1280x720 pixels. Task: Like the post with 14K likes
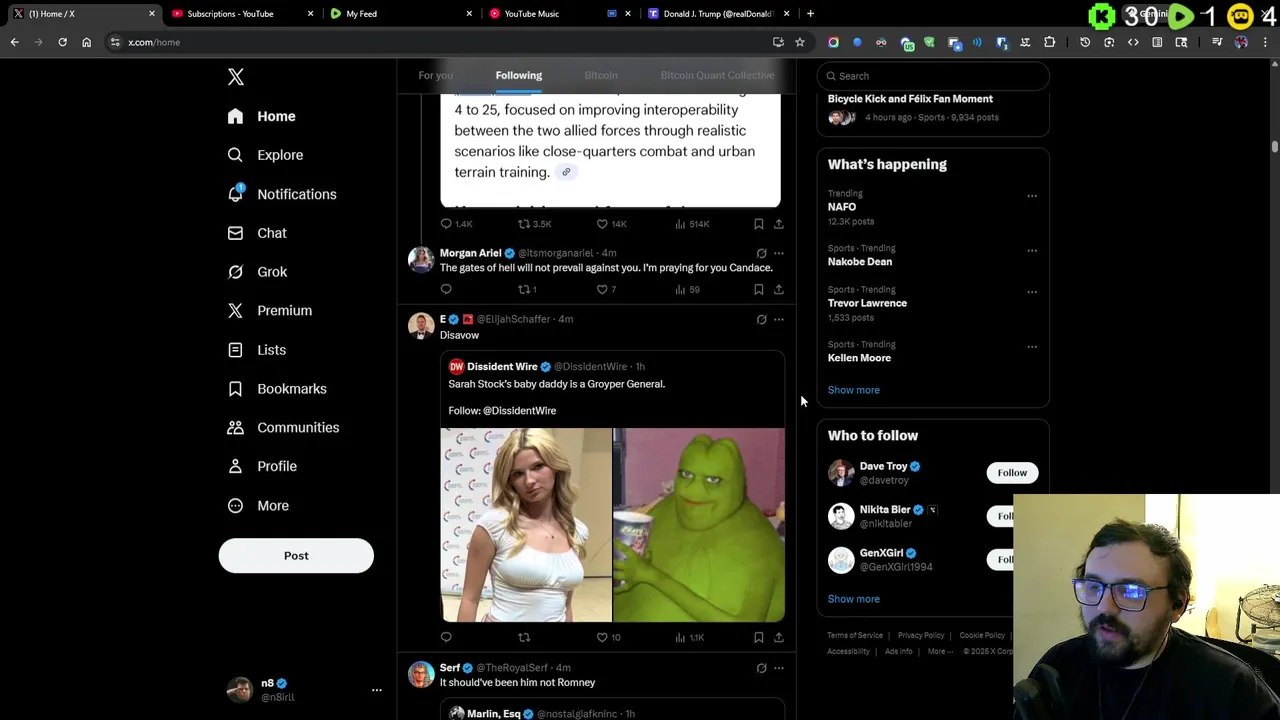(x=611, y=224)
